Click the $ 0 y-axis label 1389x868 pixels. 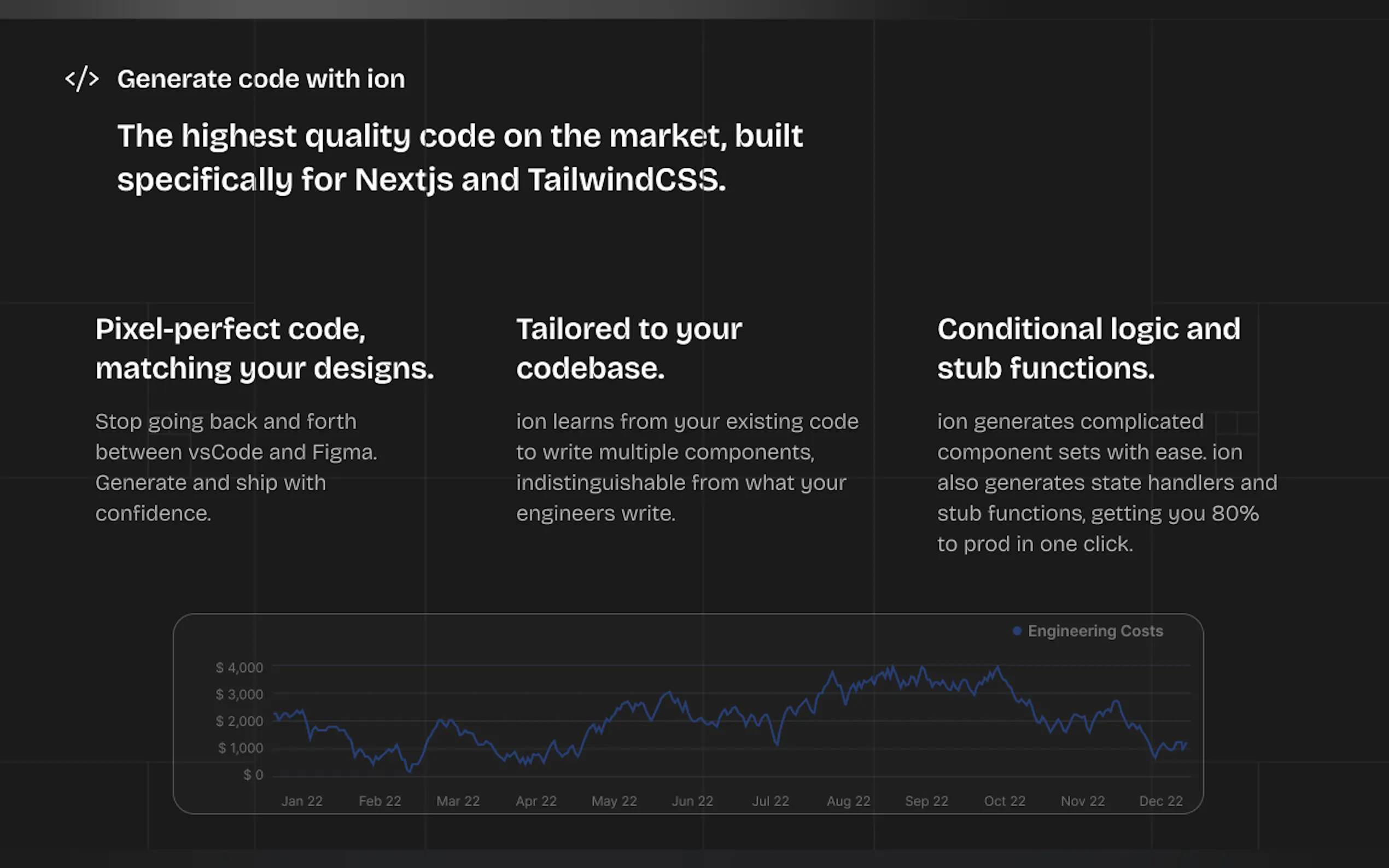[x=253, y=775]
